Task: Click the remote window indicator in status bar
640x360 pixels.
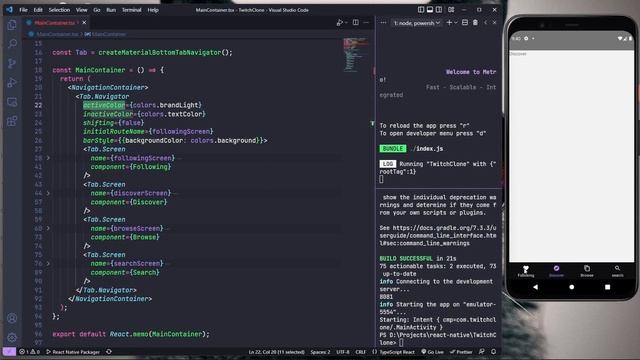Action: 9,351
